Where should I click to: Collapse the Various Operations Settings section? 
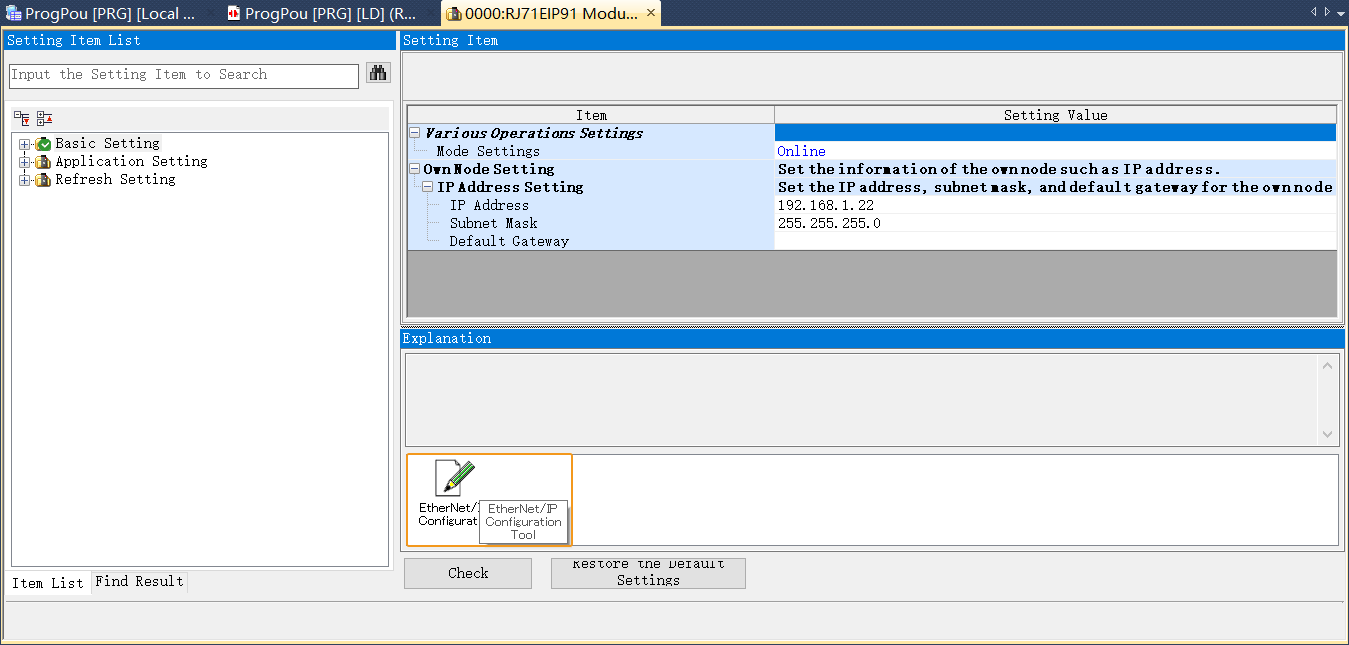(414, 132)
